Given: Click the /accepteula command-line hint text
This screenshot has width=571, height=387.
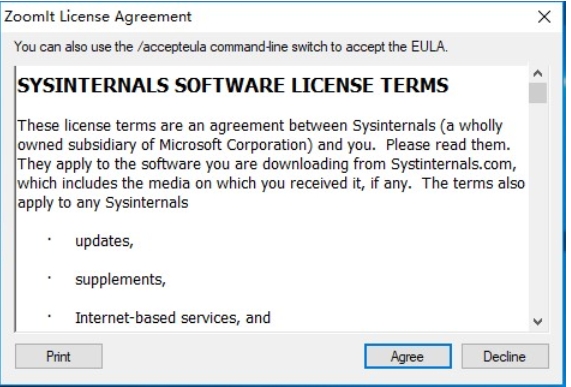Looking at the screenshot, I should click(231, 47).
